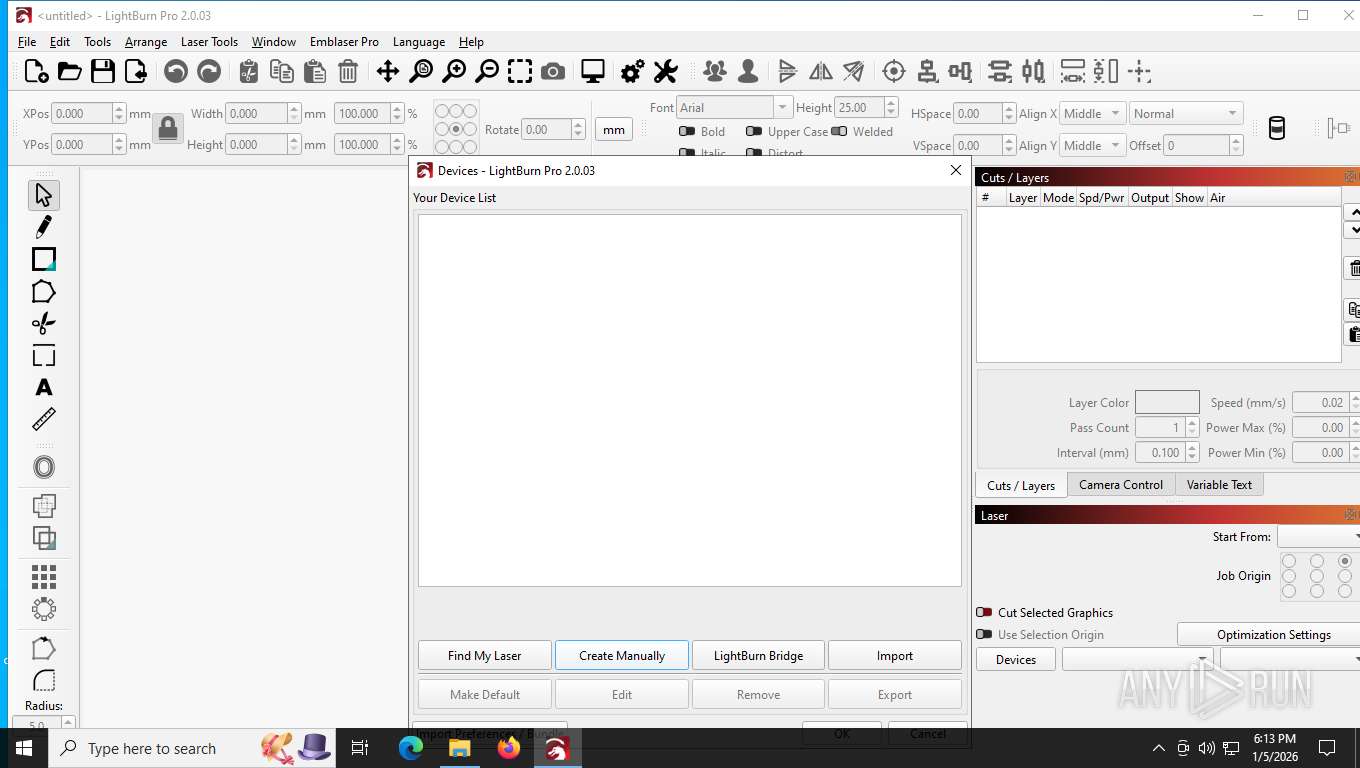
Task: Open Align X Middle dropdown
Action: coord(1092,113)
